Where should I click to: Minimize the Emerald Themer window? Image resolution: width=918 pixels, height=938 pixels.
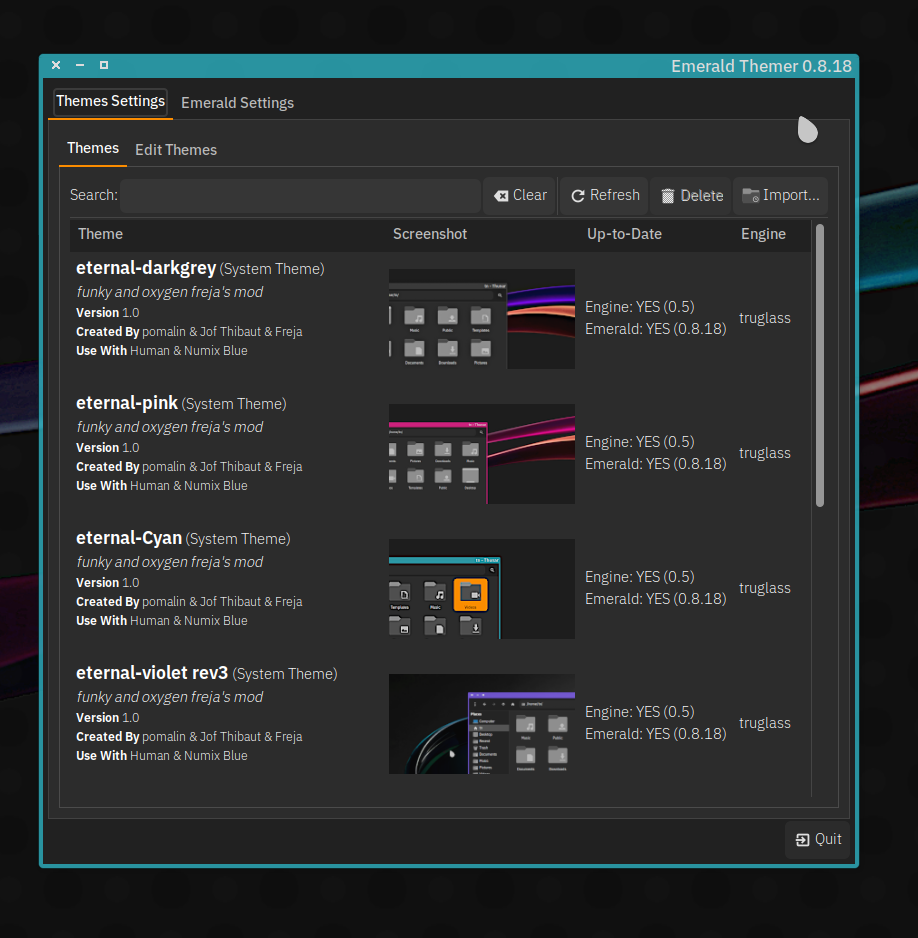pos(80,65)
